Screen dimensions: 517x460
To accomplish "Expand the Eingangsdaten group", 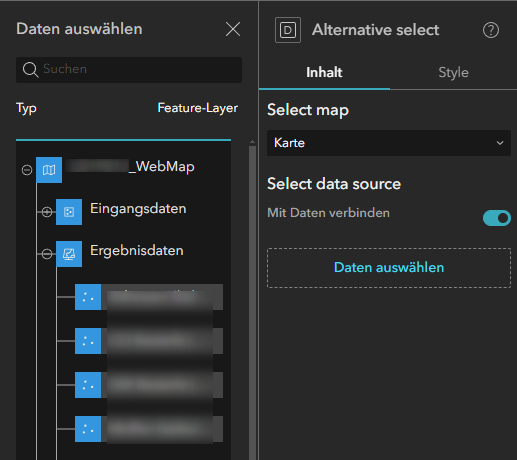I will pyautogui.click(x=47, y=212).
